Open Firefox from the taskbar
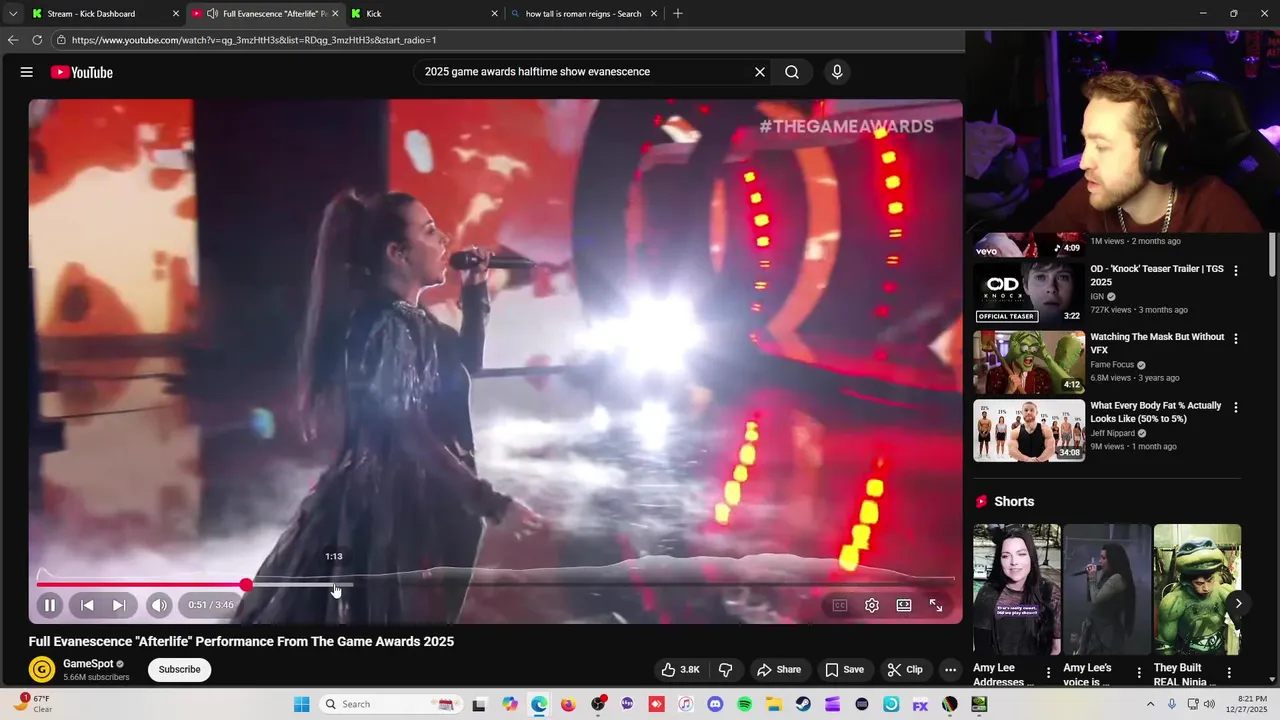This screenshot has width=1280, height=720. (x=568, y=704)
